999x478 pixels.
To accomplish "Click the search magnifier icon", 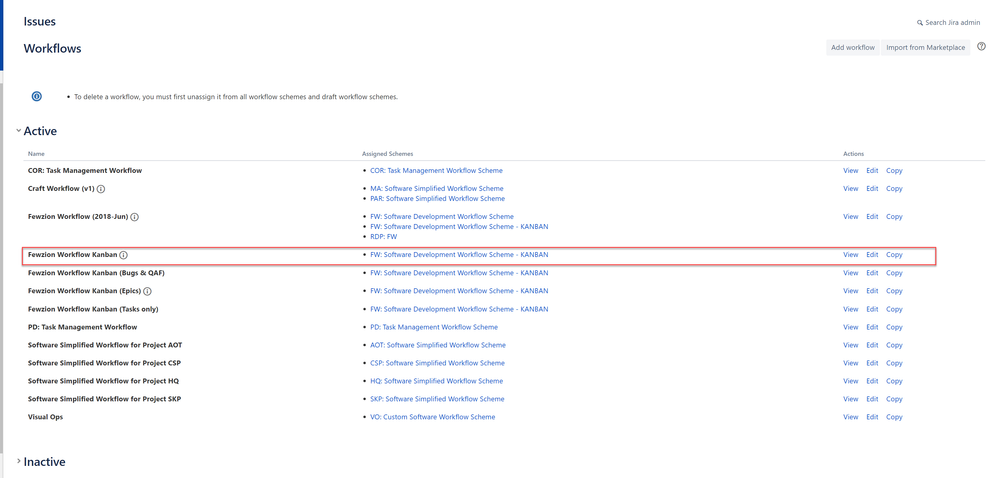I will point(920,23).
